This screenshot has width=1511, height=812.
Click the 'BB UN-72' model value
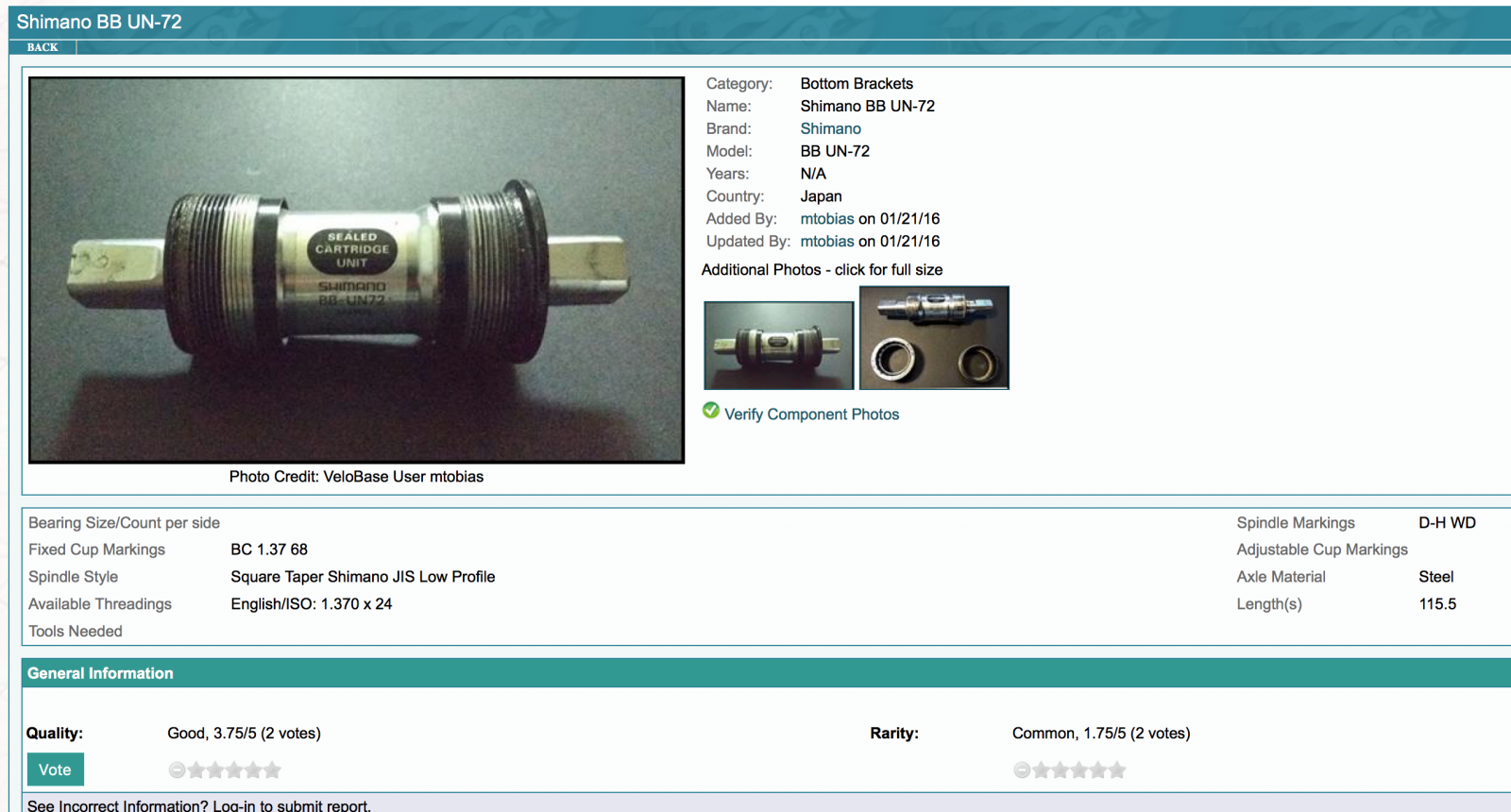coord(835,151)
